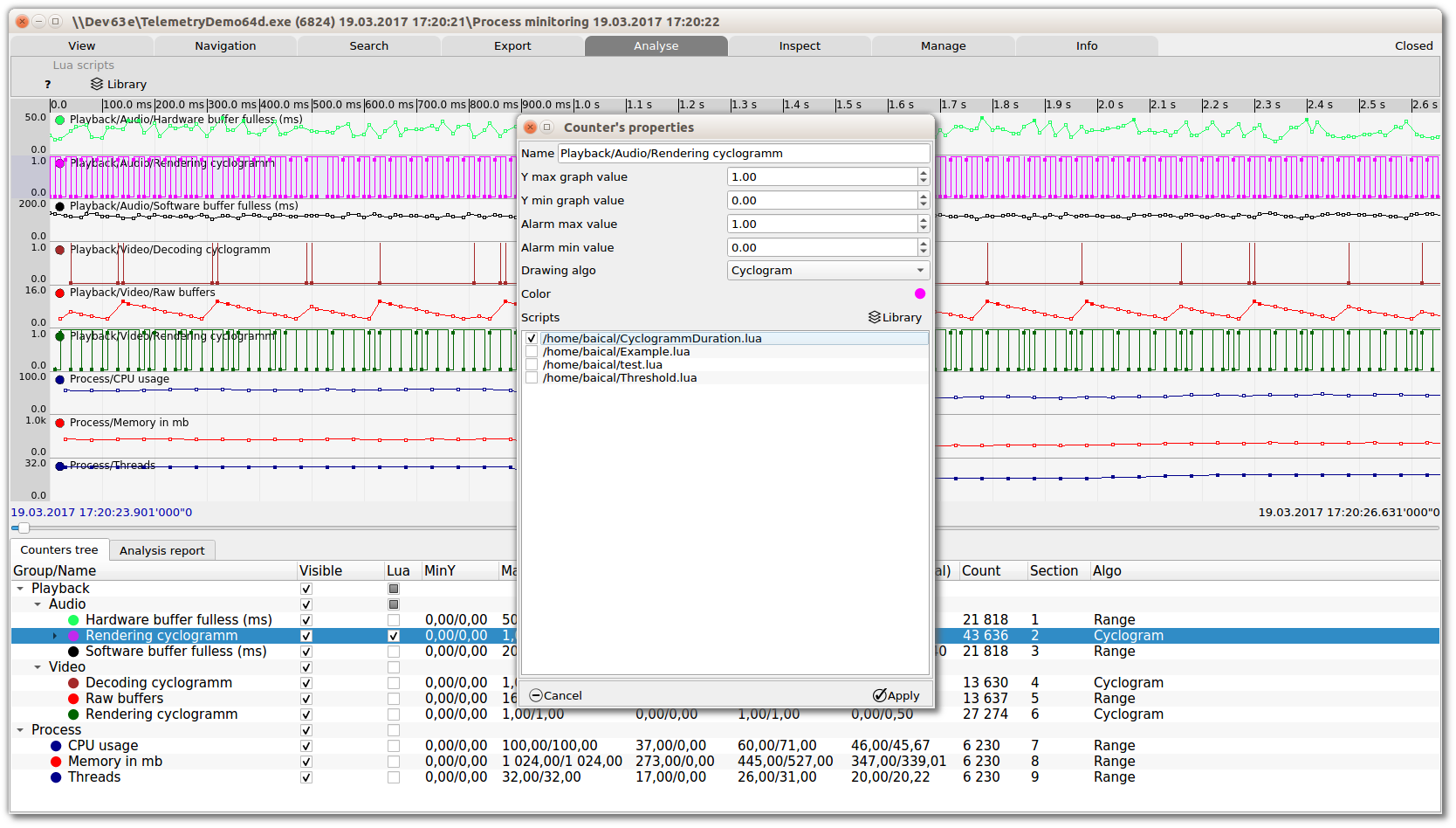Image resolution: width=1456 pixels, height=828 pixels.
Task: Open Library in the Scripts section of dialog
Action: point(895,317)
